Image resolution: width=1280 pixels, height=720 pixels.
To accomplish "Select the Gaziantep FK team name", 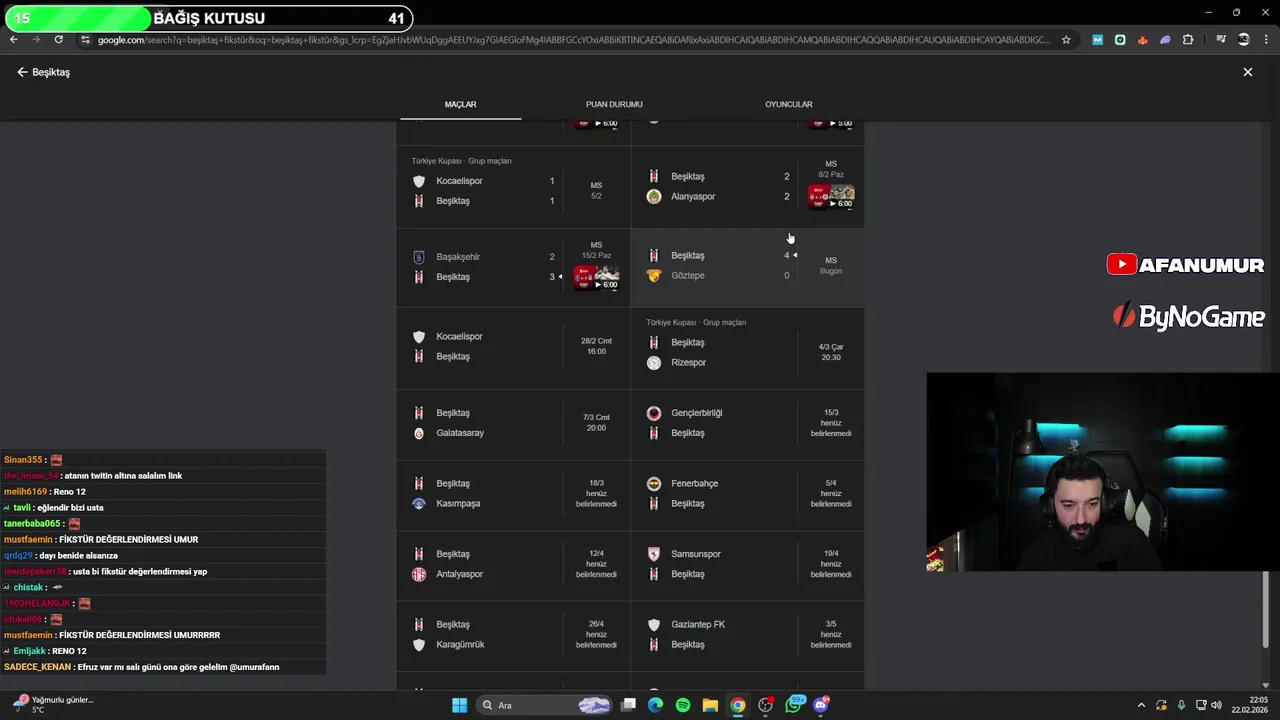I will (x=698, y=624).
